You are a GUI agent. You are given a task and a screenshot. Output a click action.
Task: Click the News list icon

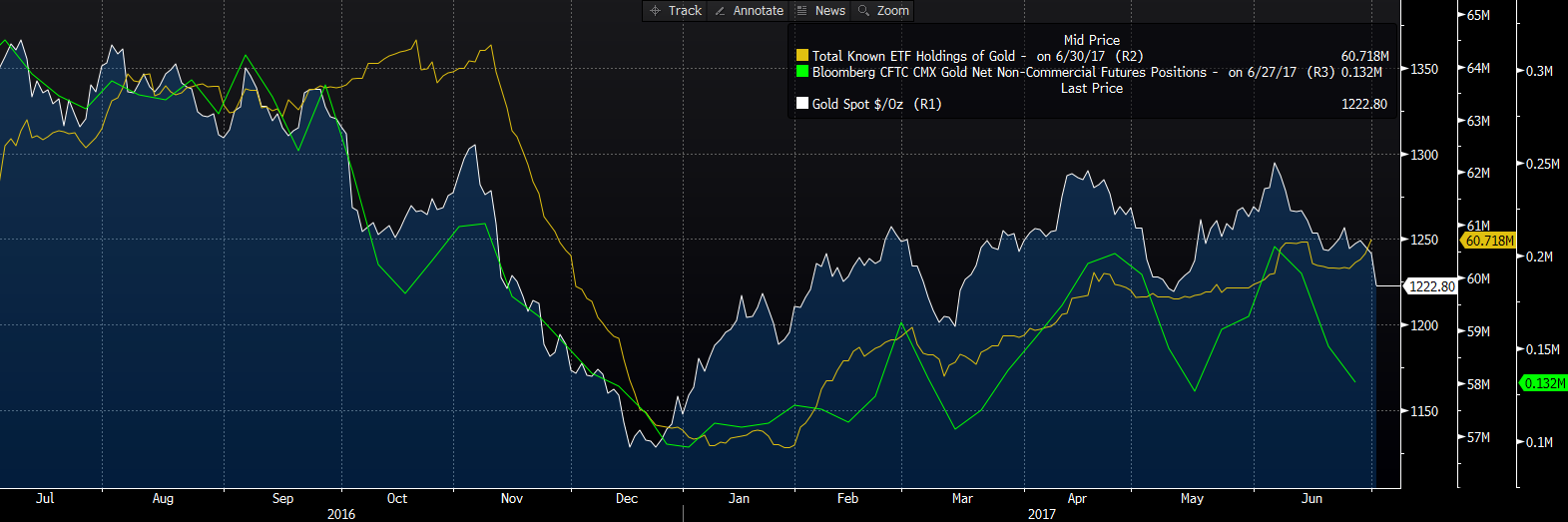pyautogui.click(x=801, y=11)
